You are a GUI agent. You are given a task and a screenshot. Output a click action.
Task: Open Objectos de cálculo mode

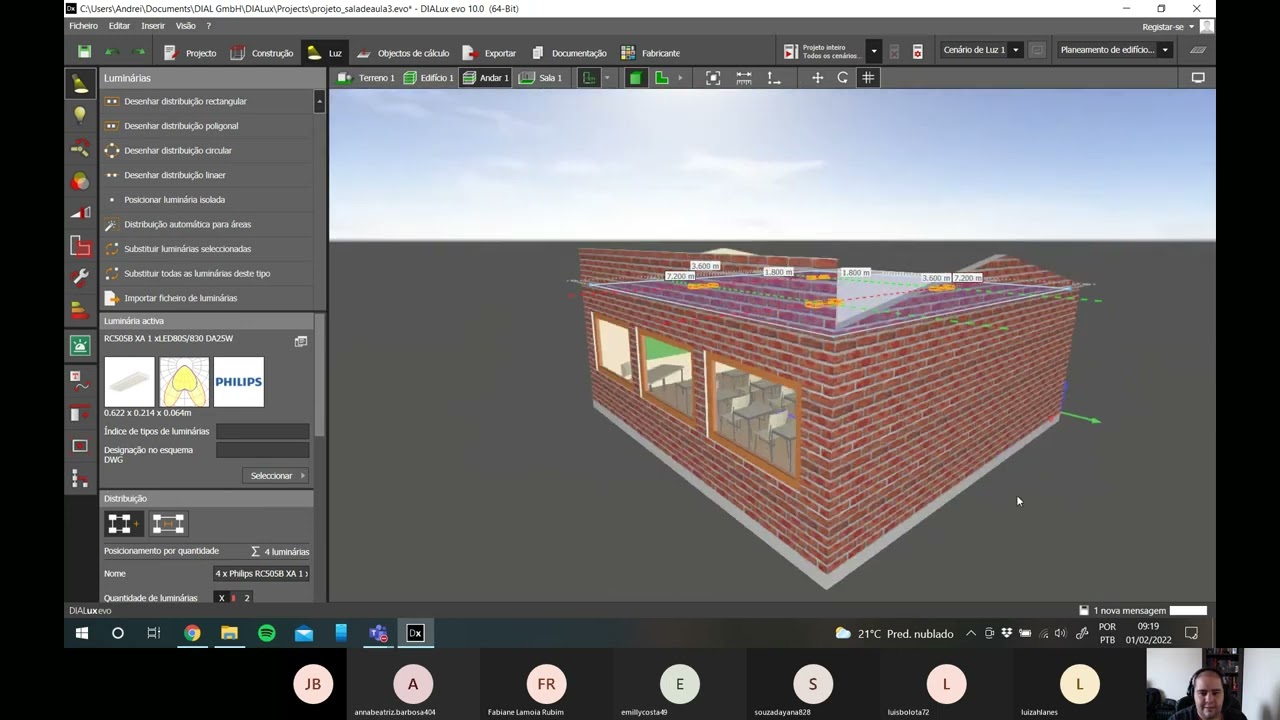[403, 53]
